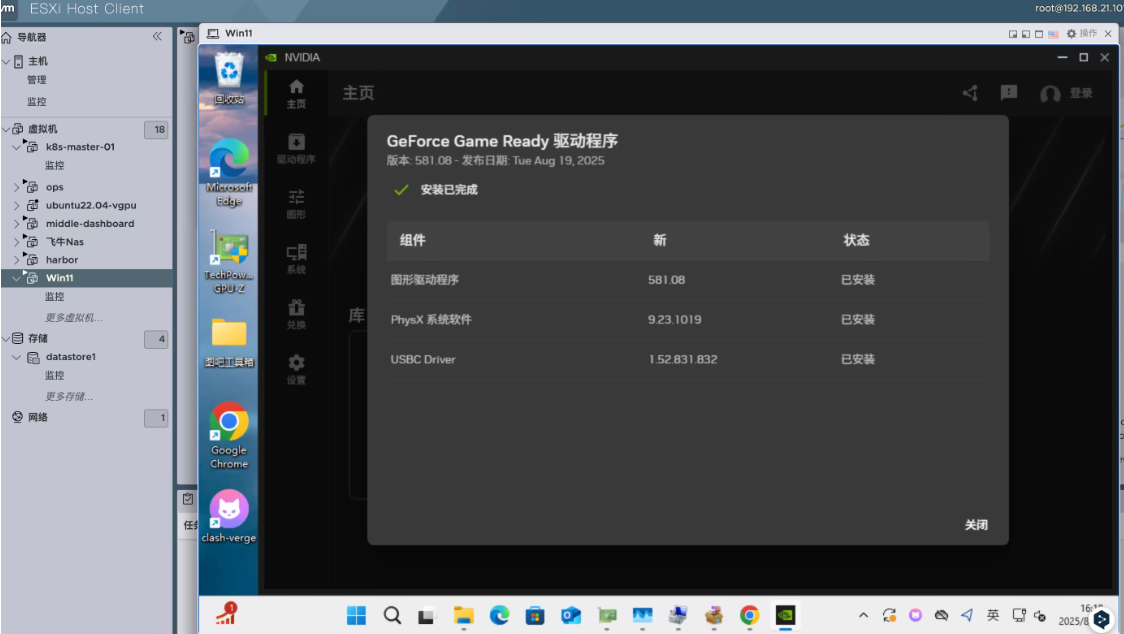Expand the harbor VM node
Image resolution: width=1124 pixels, height=634 pixels.
tap(17, 260)
